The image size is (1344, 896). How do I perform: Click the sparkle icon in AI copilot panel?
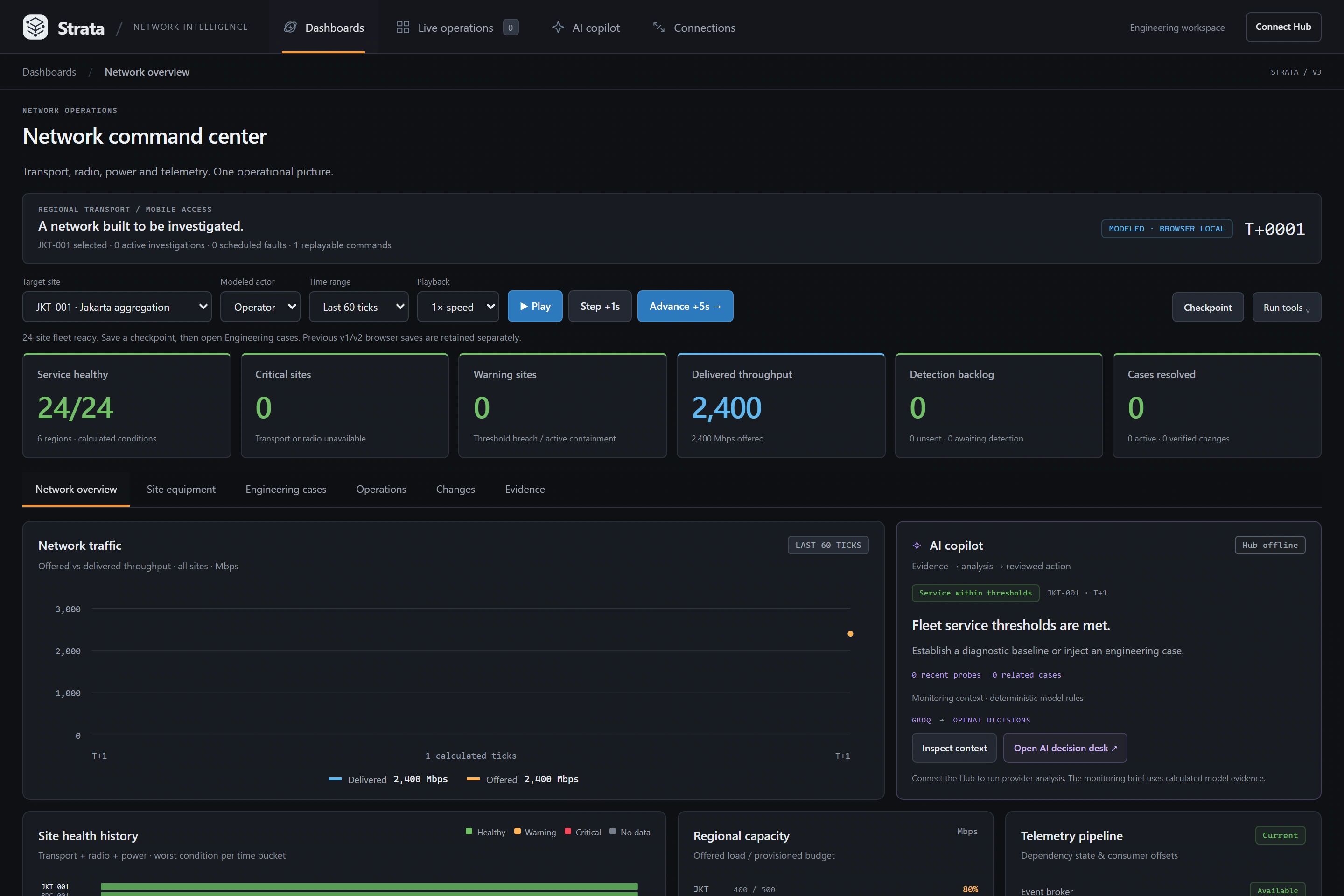click(x=917, y=546)
